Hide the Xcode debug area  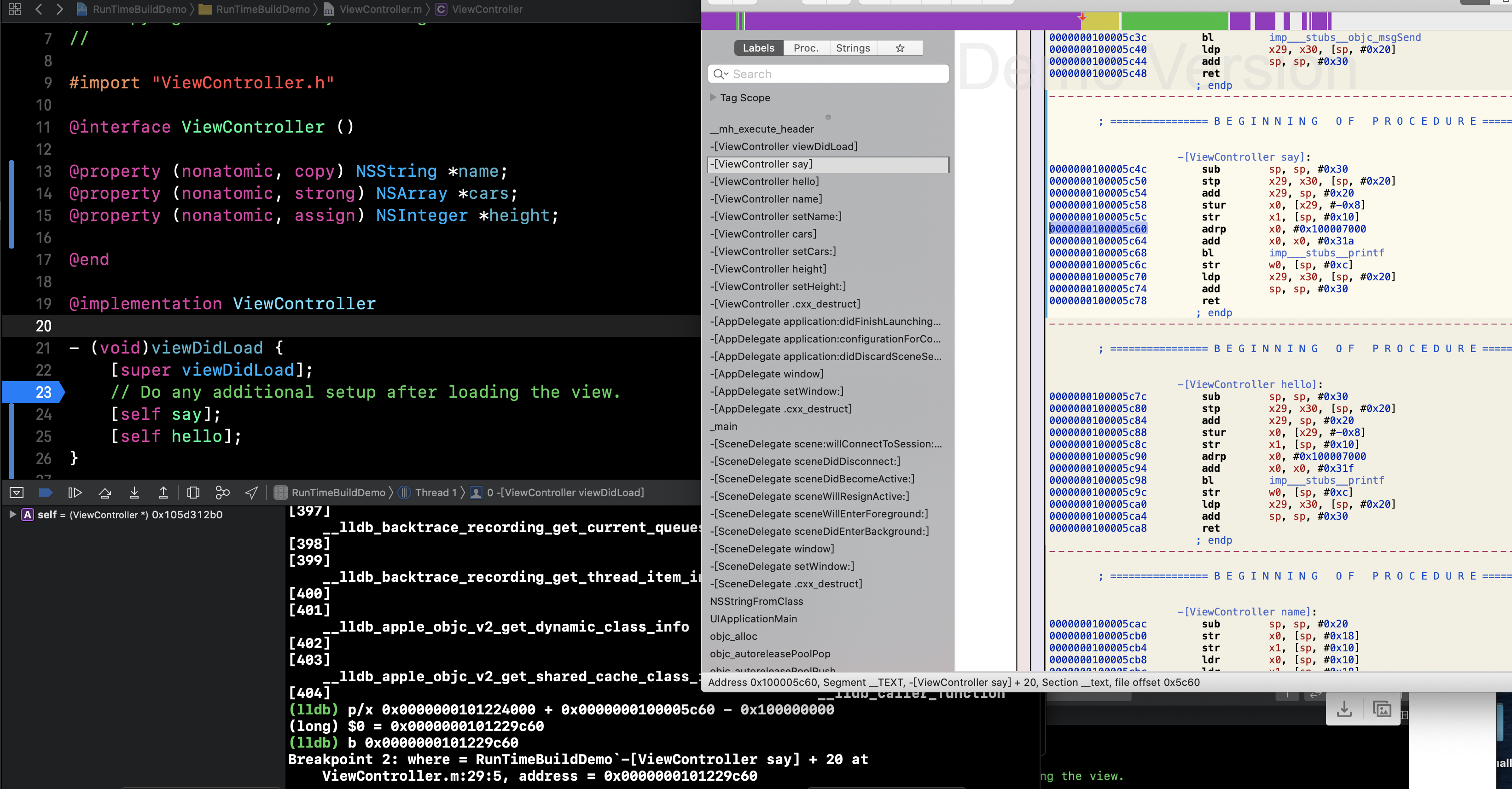pos(17,493)
